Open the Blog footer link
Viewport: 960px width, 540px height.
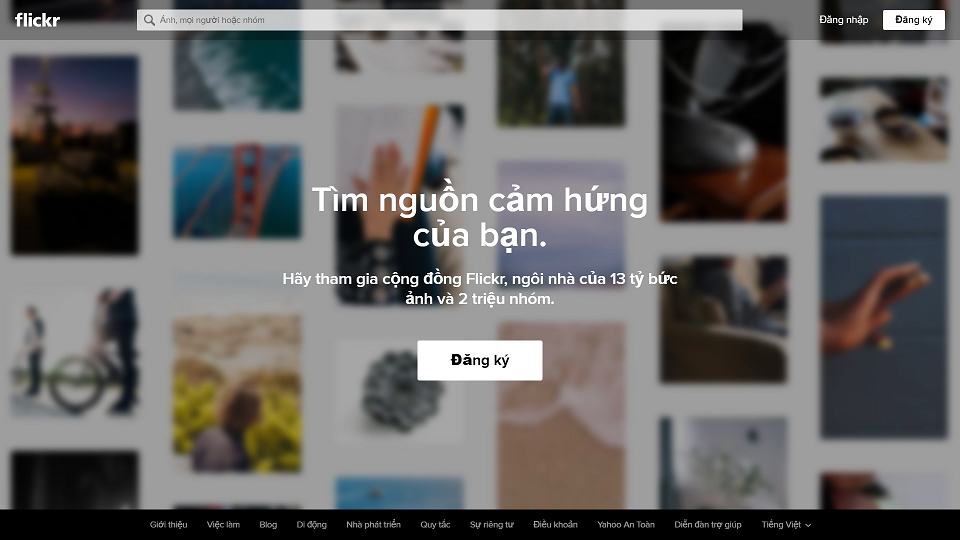tap(268, 525)
